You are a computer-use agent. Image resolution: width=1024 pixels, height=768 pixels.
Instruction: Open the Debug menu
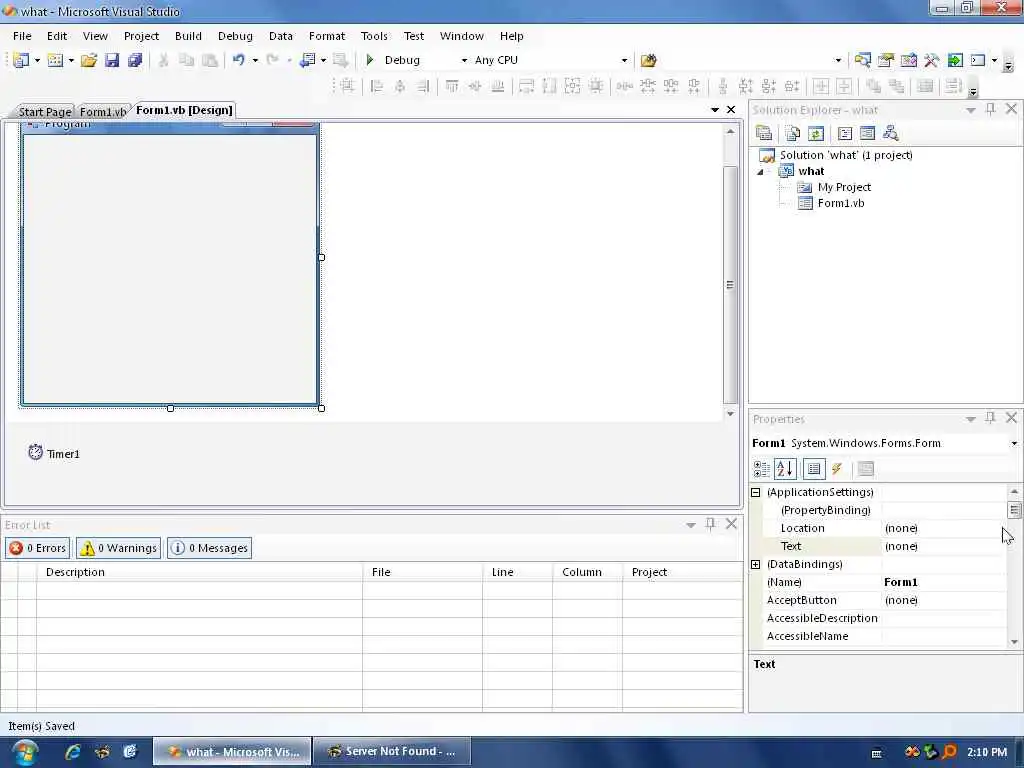(x=235, y=36)
